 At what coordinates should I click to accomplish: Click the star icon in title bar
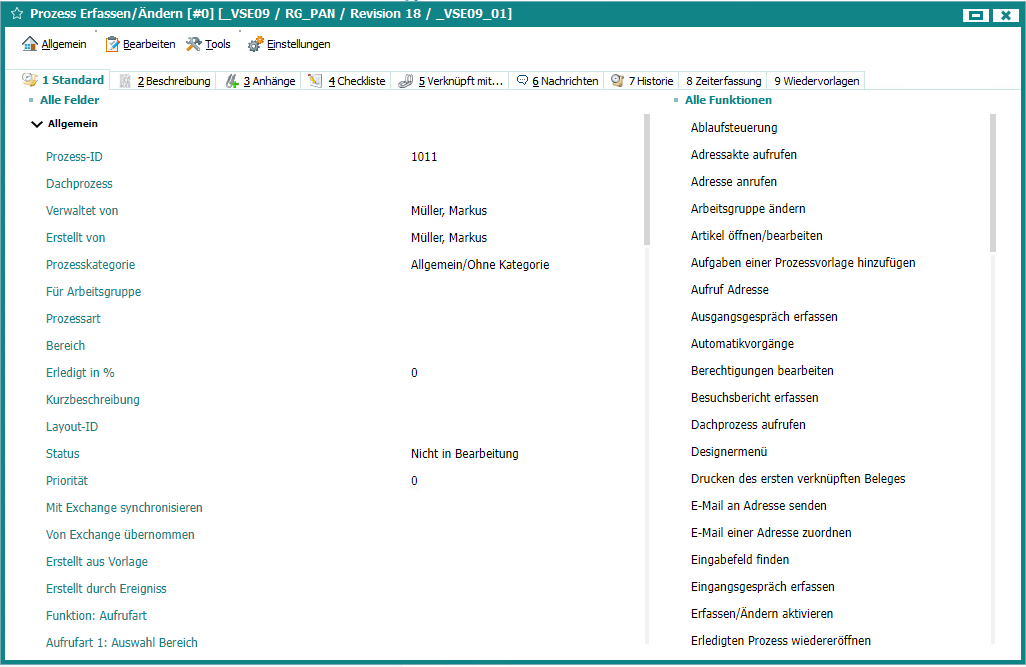pyautogui.click(x=16, y=15)
